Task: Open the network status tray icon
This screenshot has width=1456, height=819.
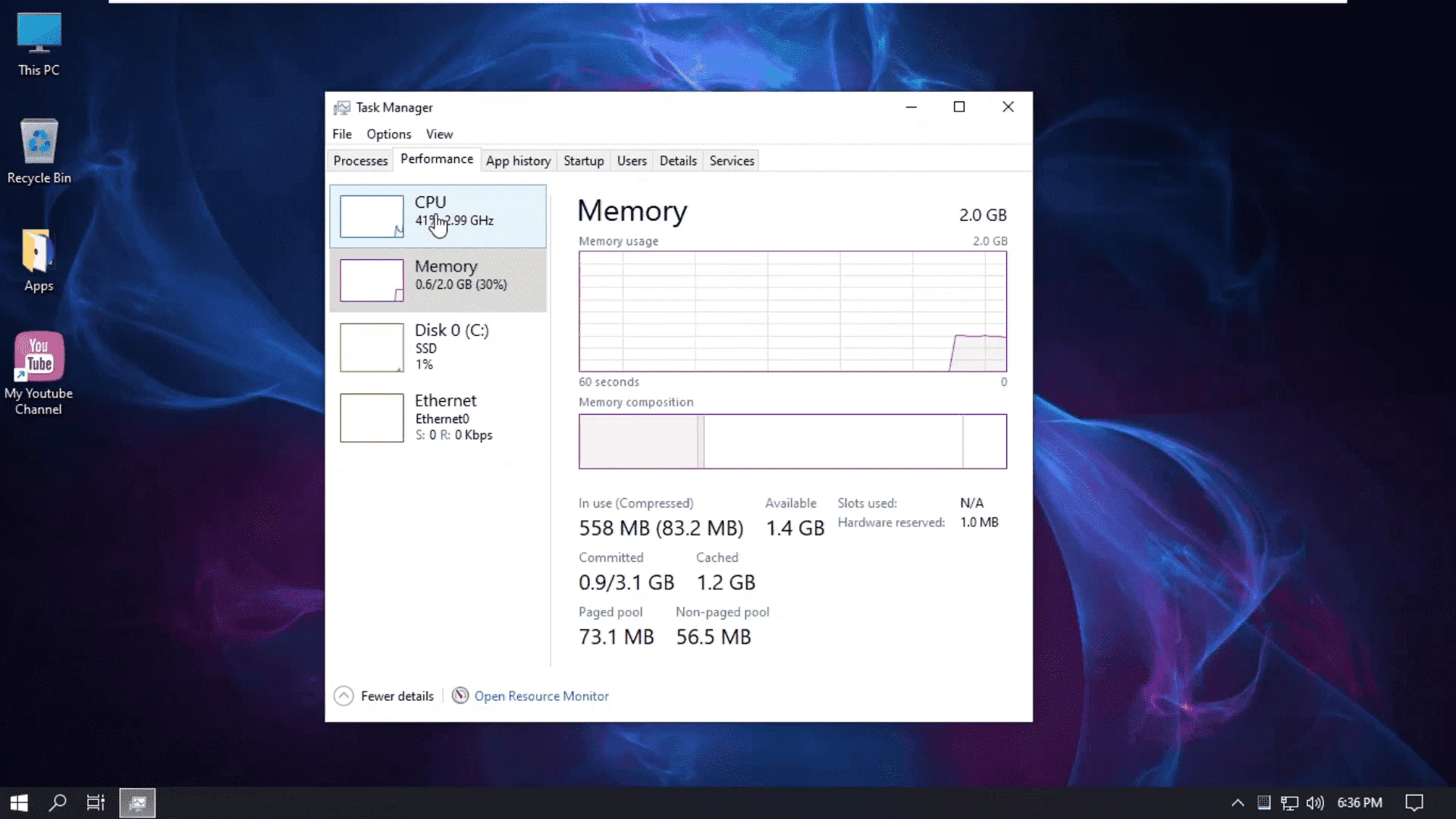Action: point(1289,802)
